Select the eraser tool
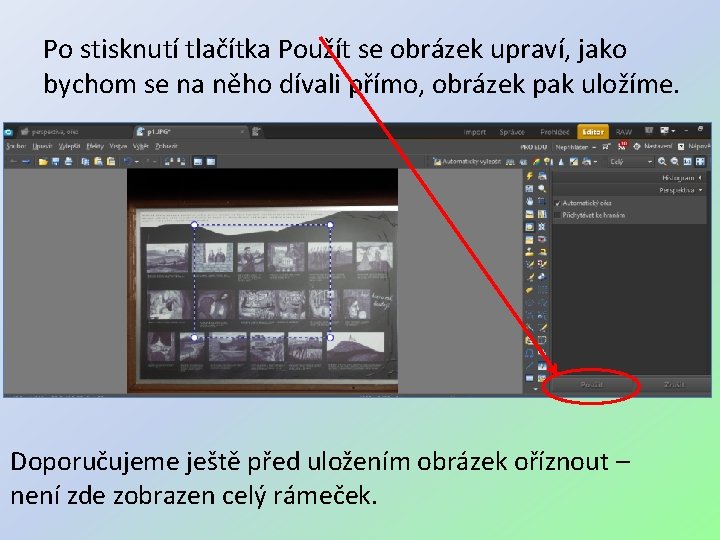Image resolution: width=720 pixels, height=540 pixels. 529,290
